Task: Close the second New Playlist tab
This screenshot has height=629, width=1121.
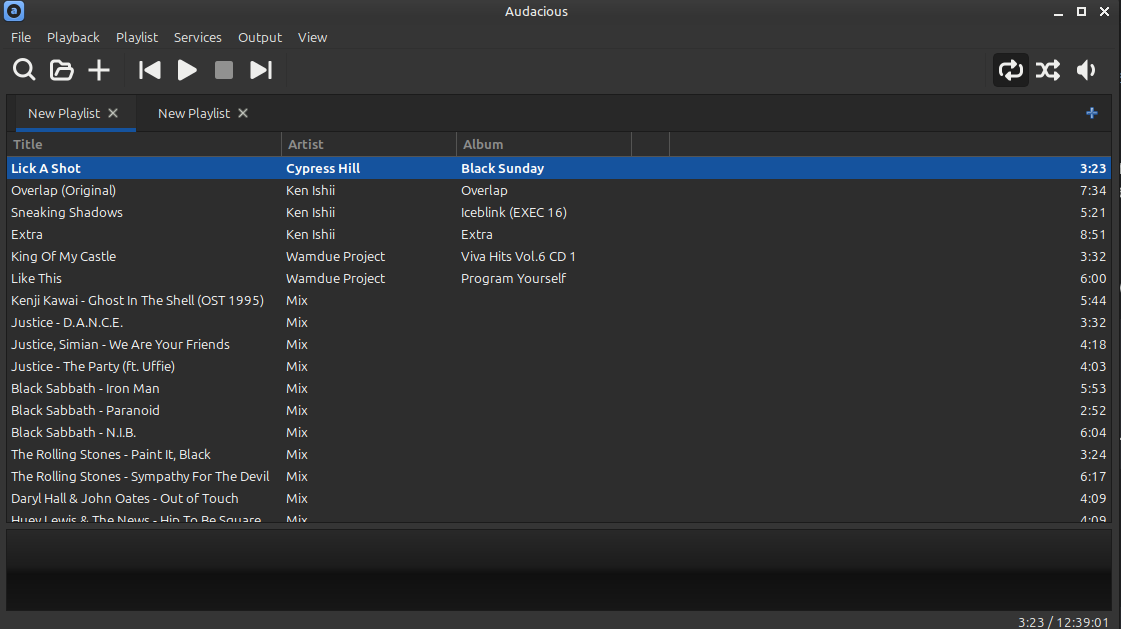Action: click(243, 113)
